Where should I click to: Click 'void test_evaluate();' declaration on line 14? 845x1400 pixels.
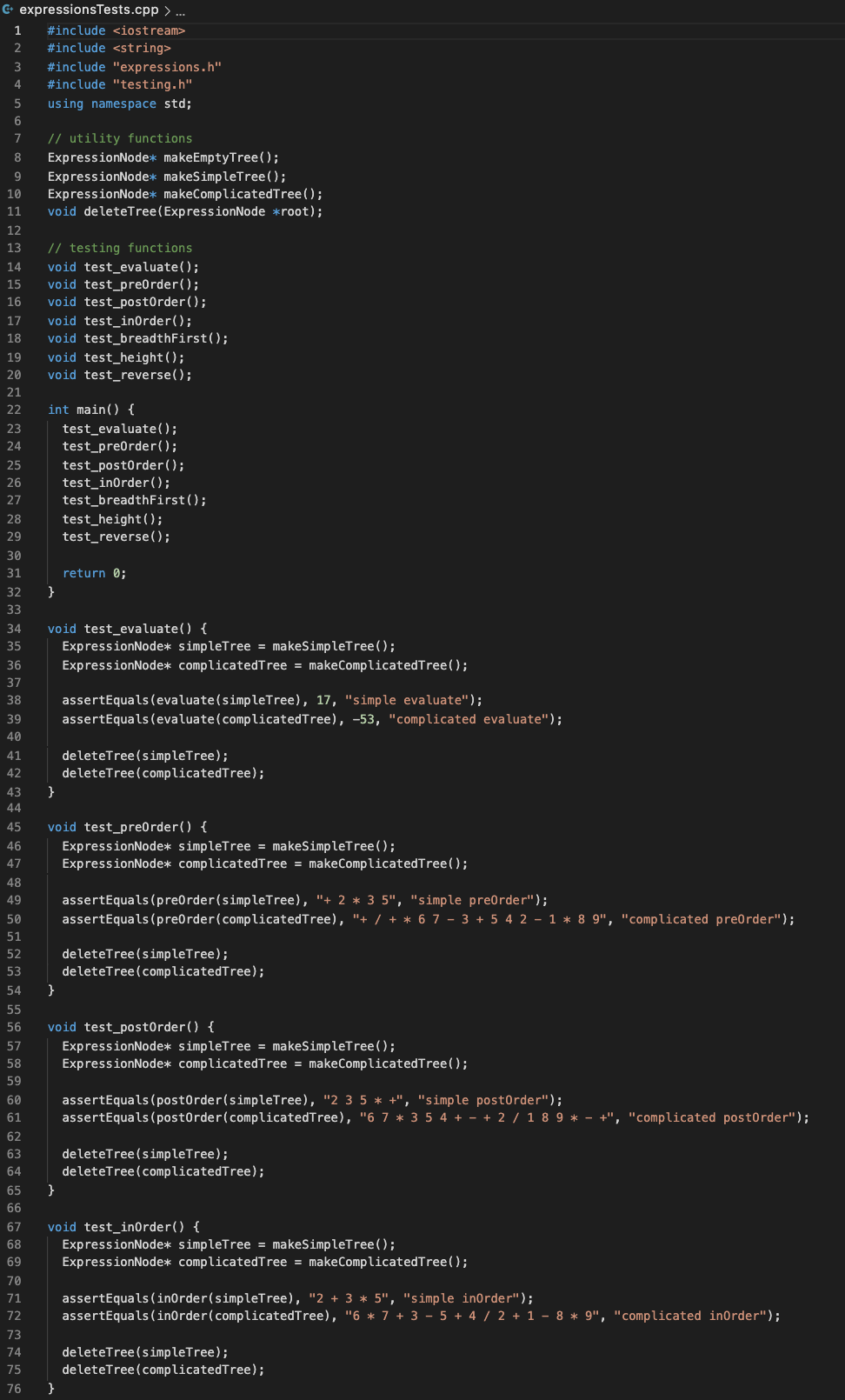(123, 267)
